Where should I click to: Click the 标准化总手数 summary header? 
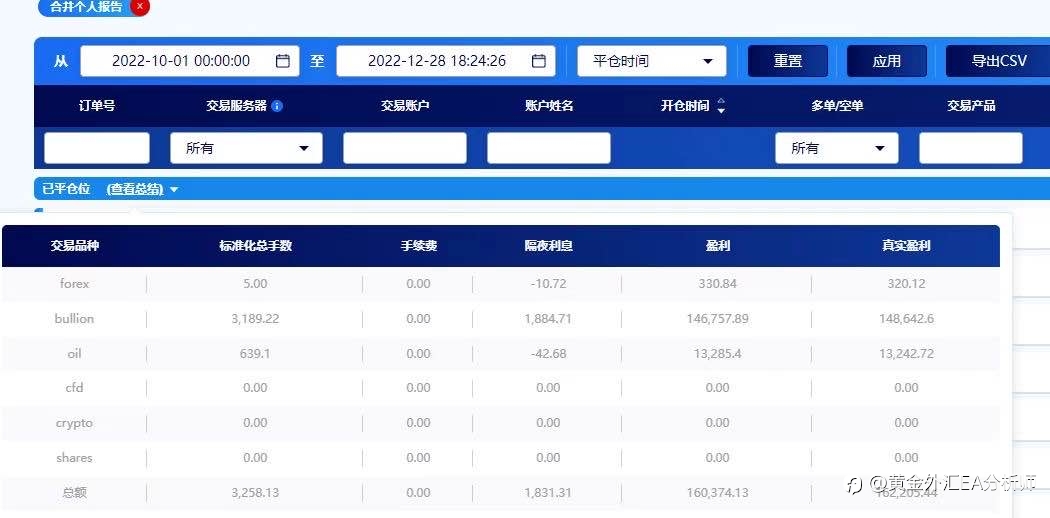pyautogui.click(x=255, y=246)
